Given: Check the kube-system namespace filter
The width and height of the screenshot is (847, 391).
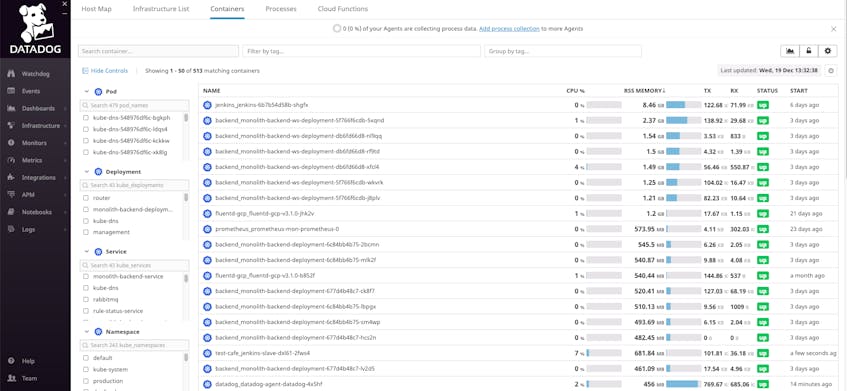Looking at the screenshot, I should coord(85,369).
